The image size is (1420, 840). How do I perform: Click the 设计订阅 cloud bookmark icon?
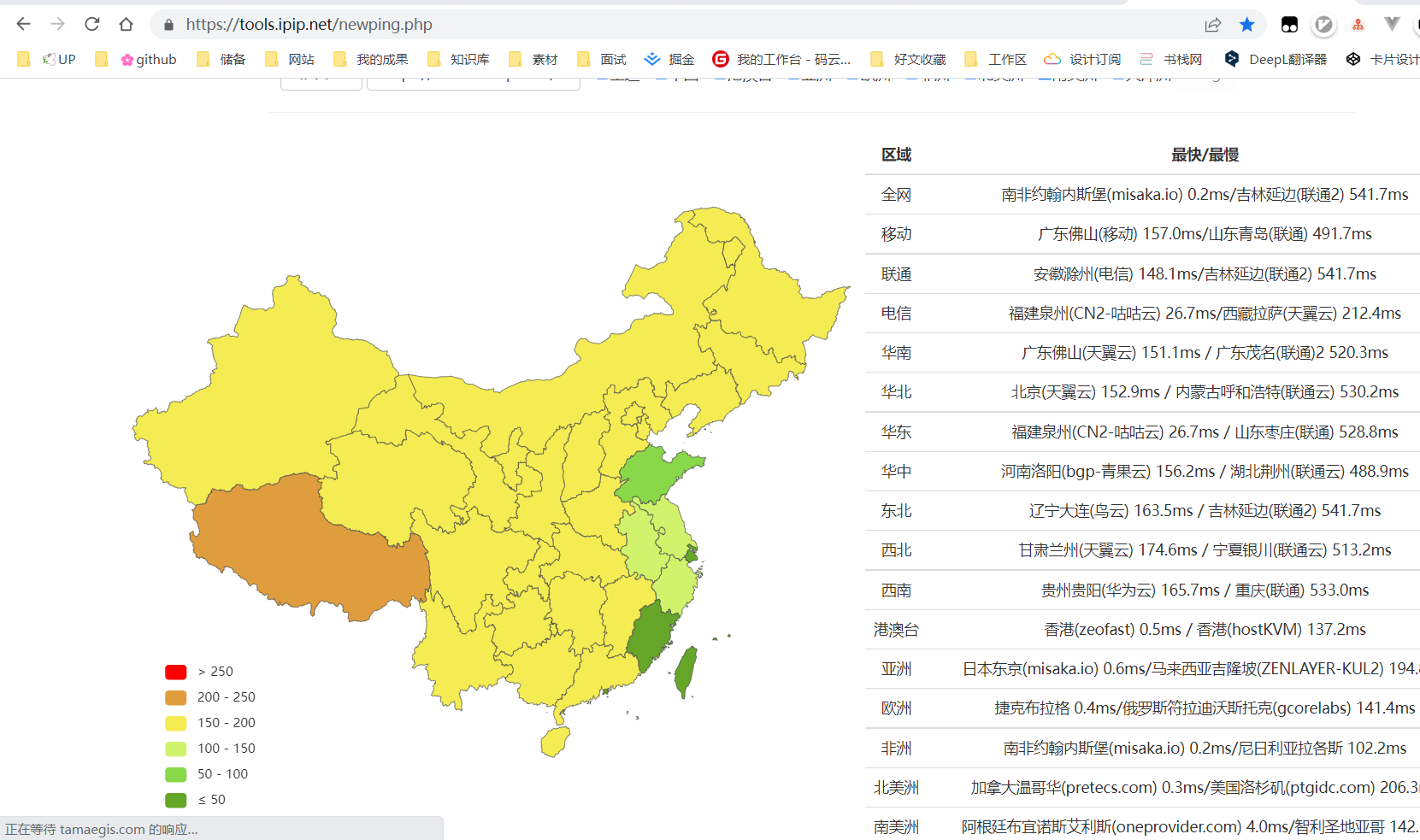pyautogui.click(x=1052, y=58)
